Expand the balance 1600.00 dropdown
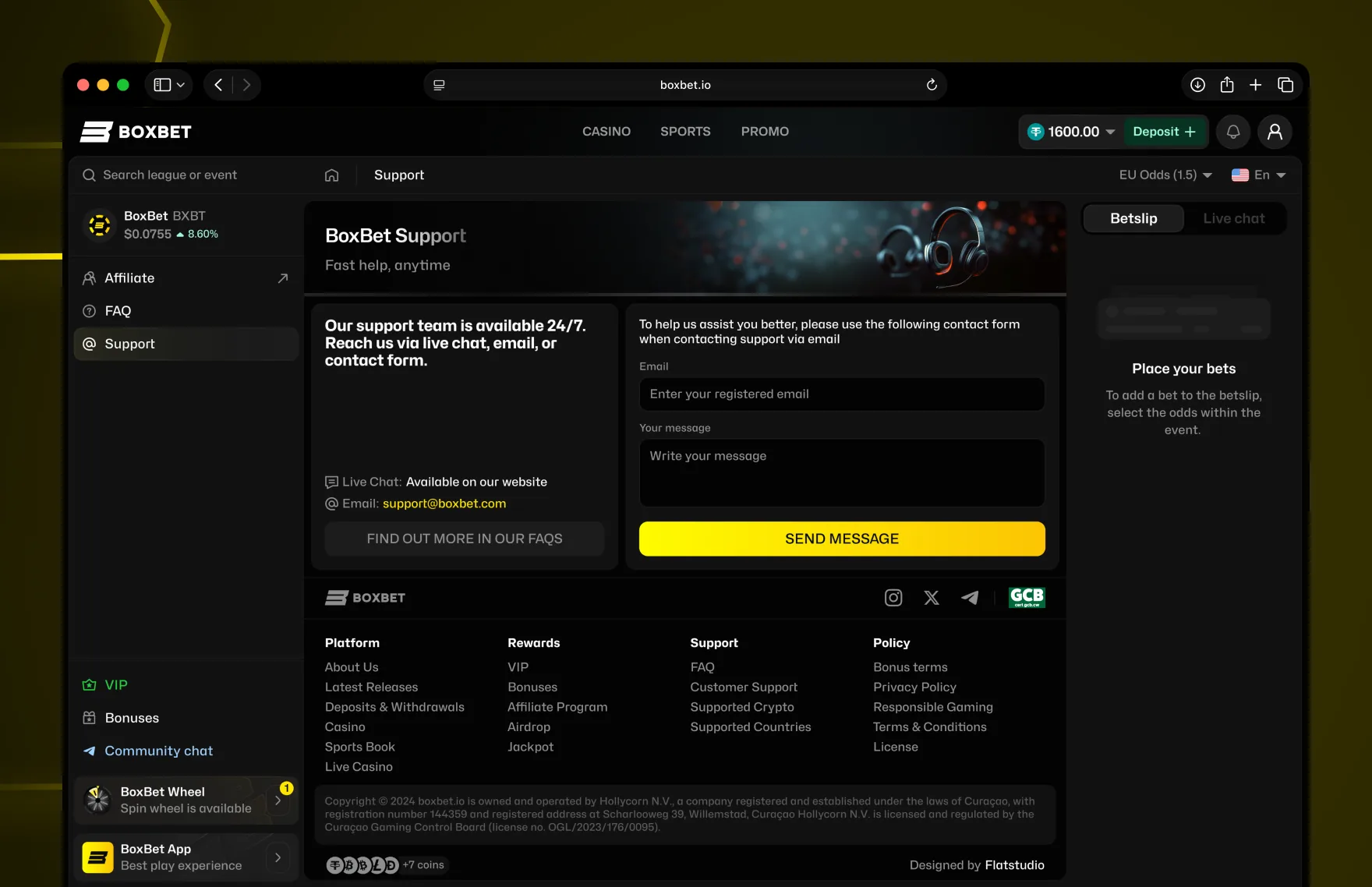The height and width of the screenshot is (887, 1372). pyautogui.click(x=1110, y=132)
